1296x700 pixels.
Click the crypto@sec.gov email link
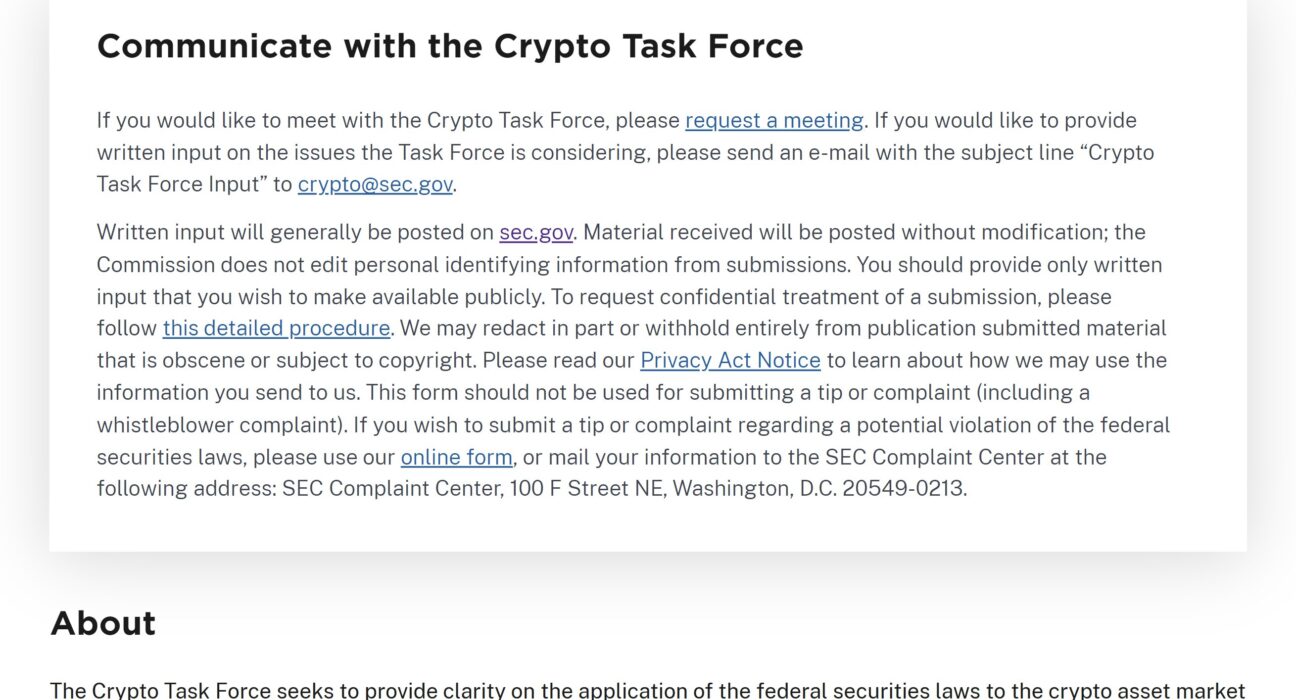[x=375, y=184]
